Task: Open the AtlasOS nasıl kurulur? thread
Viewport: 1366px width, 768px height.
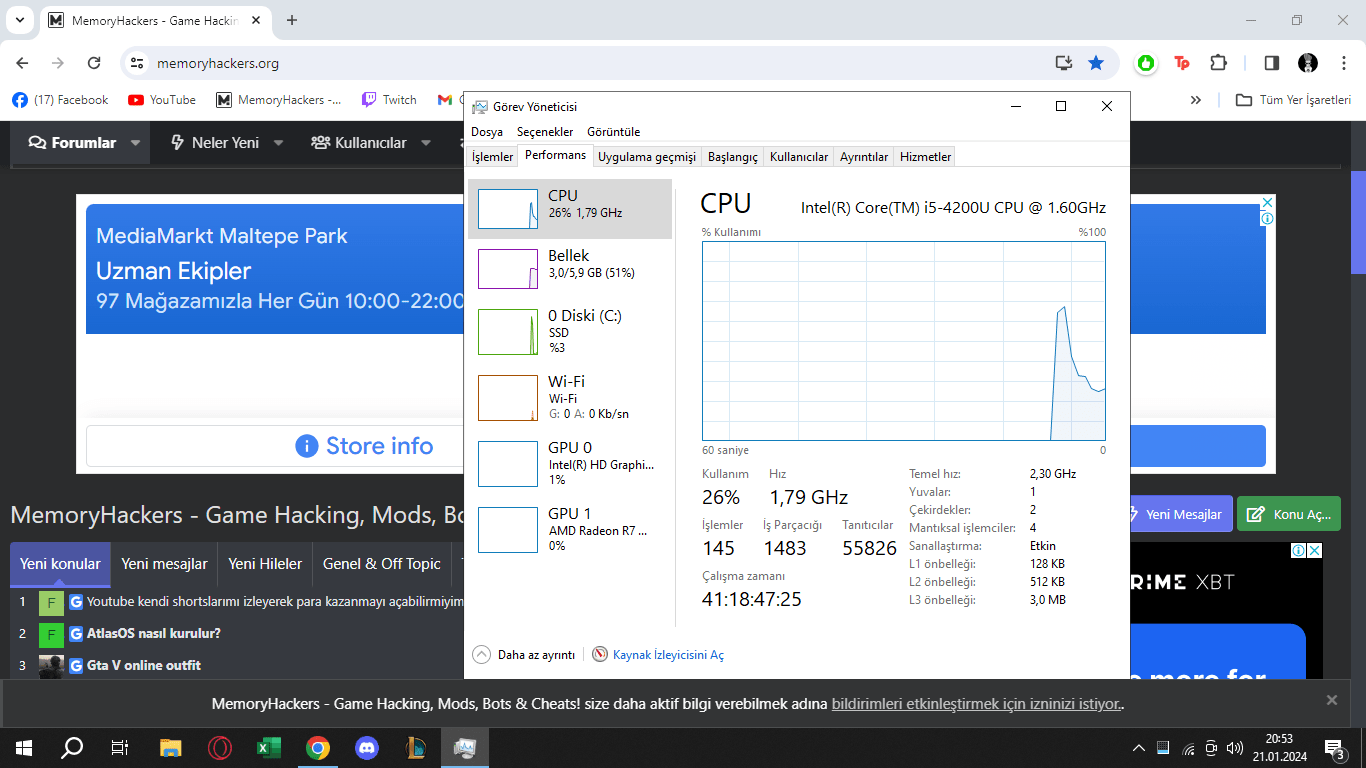Action: point(154,633)
